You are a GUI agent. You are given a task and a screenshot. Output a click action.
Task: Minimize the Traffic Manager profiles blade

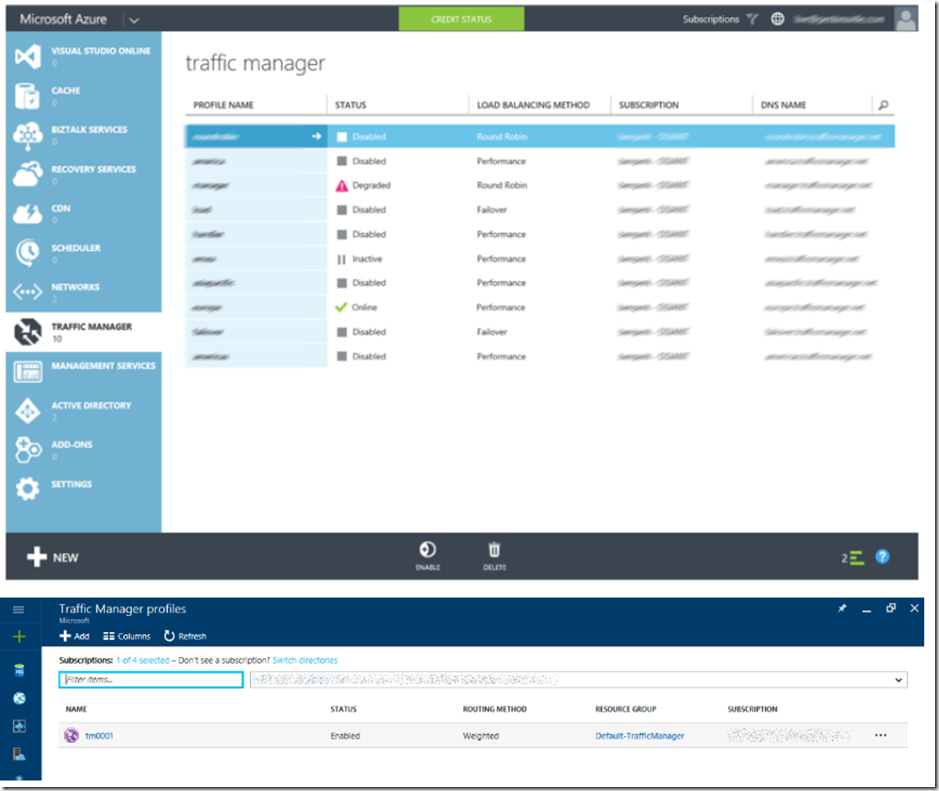867,610
